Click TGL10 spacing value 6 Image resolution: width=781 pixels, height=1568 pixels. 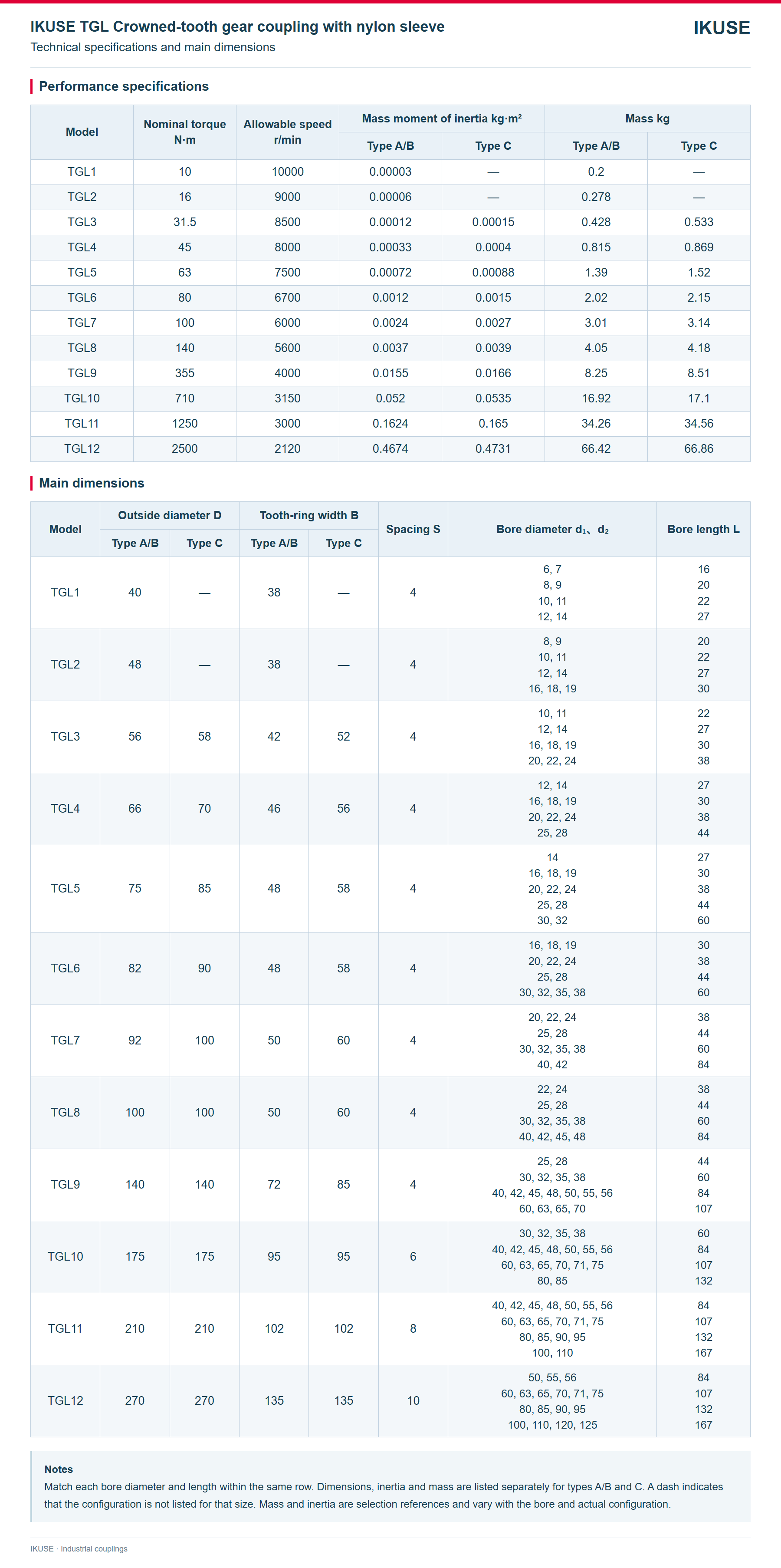point(413,1256)
